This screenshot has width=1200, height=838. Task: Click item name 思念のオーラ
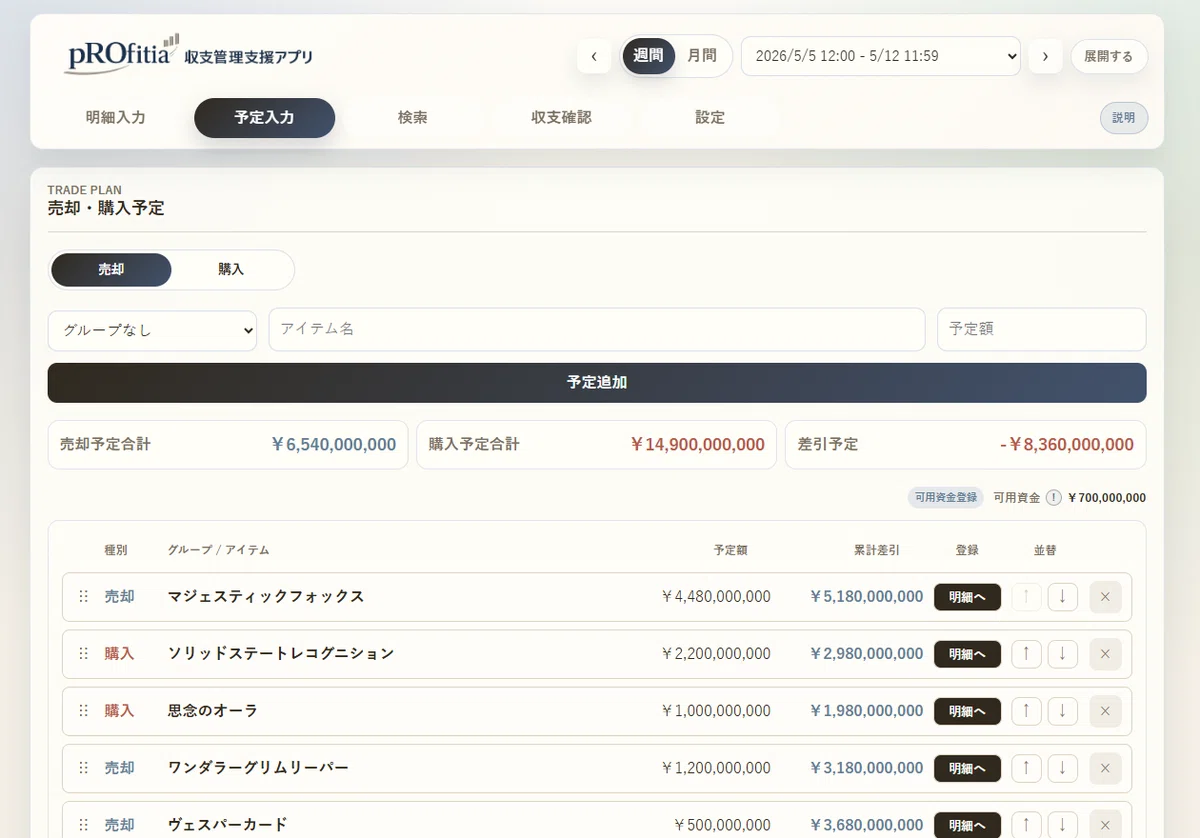coord(213,711)
